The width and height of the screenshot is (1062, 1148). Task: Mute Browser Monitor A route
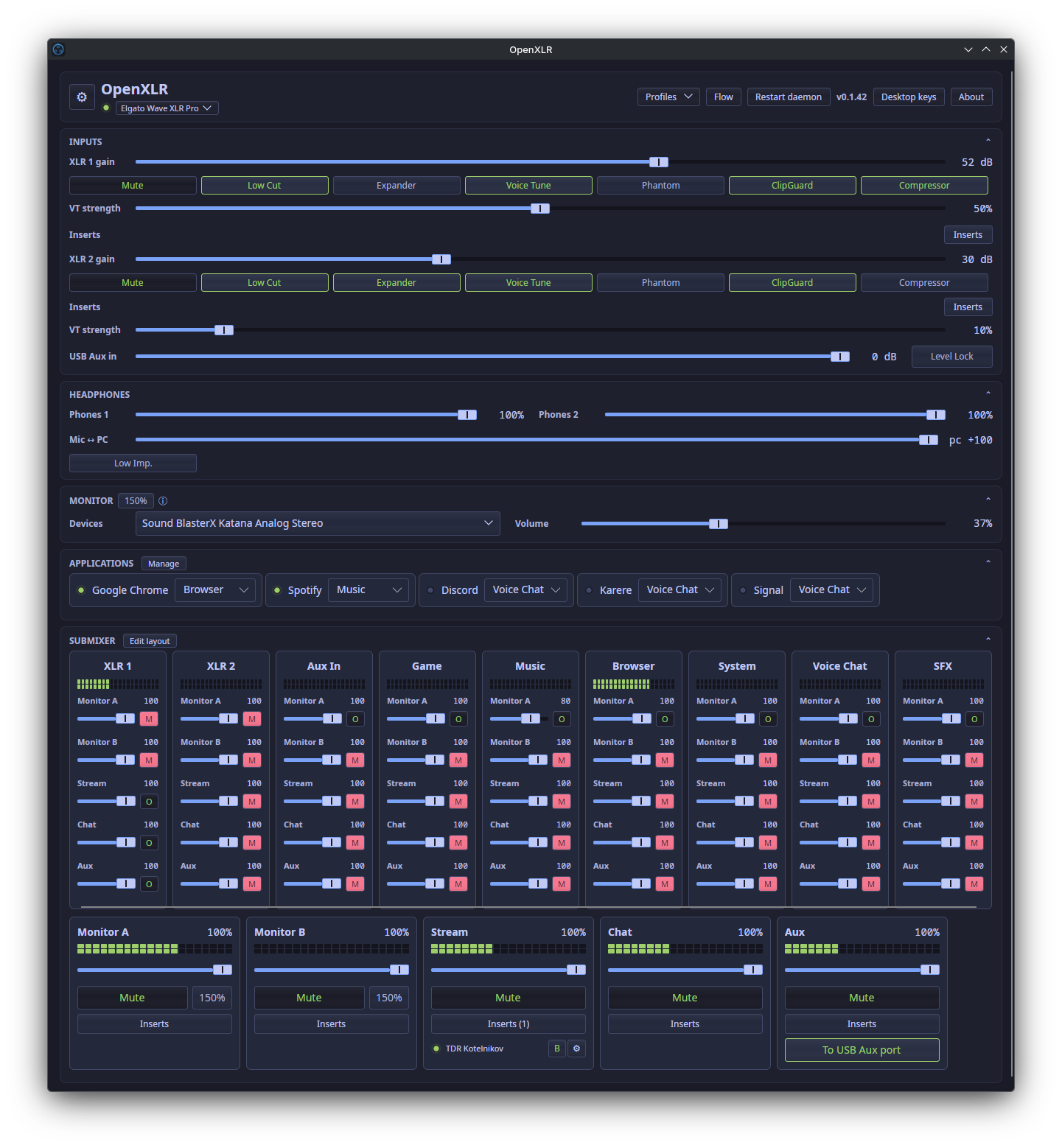pyautogui.click(x=665, y=719)
